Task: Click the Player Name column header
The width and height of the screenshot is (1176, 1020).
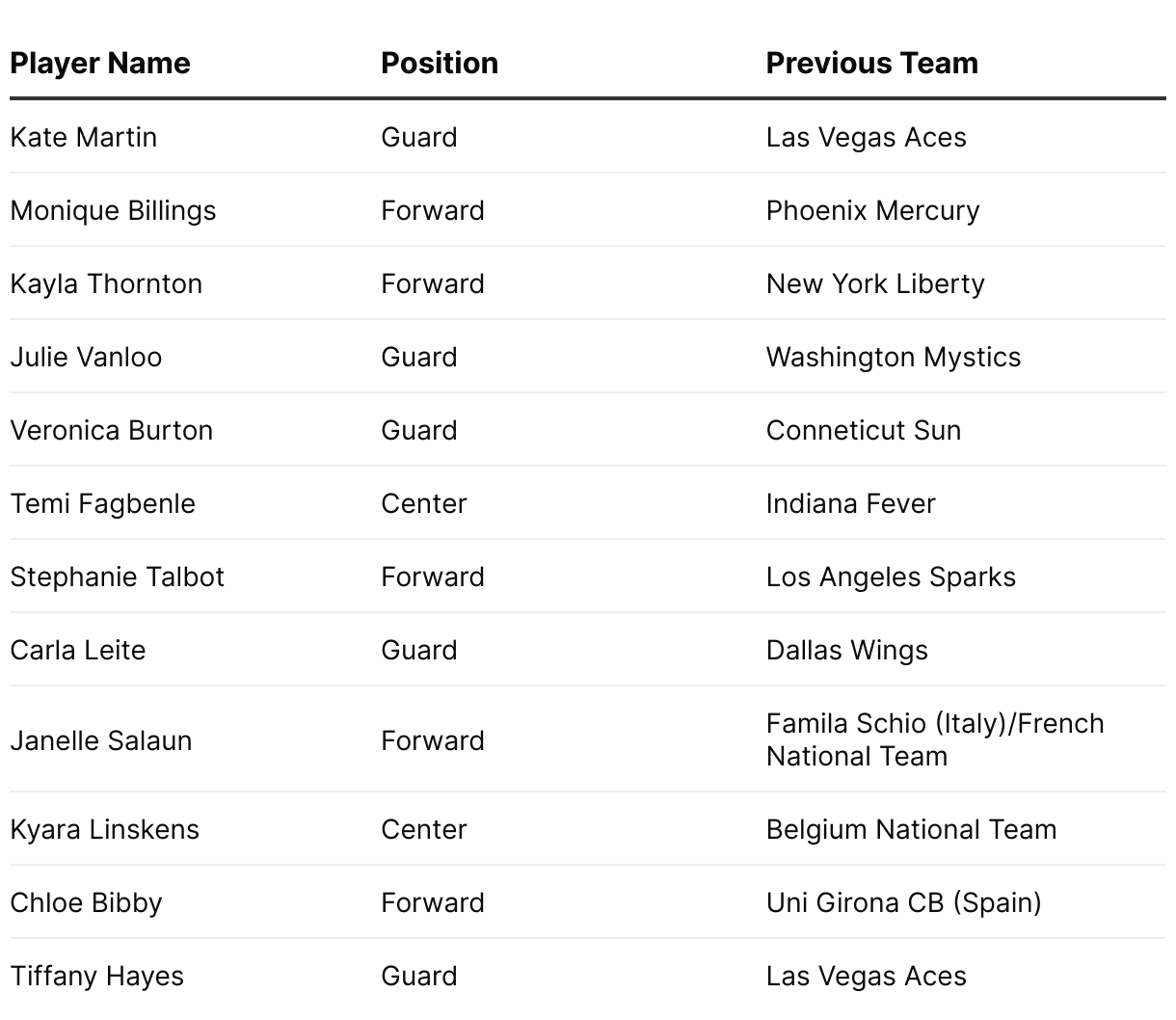Action: coord(100,64)
